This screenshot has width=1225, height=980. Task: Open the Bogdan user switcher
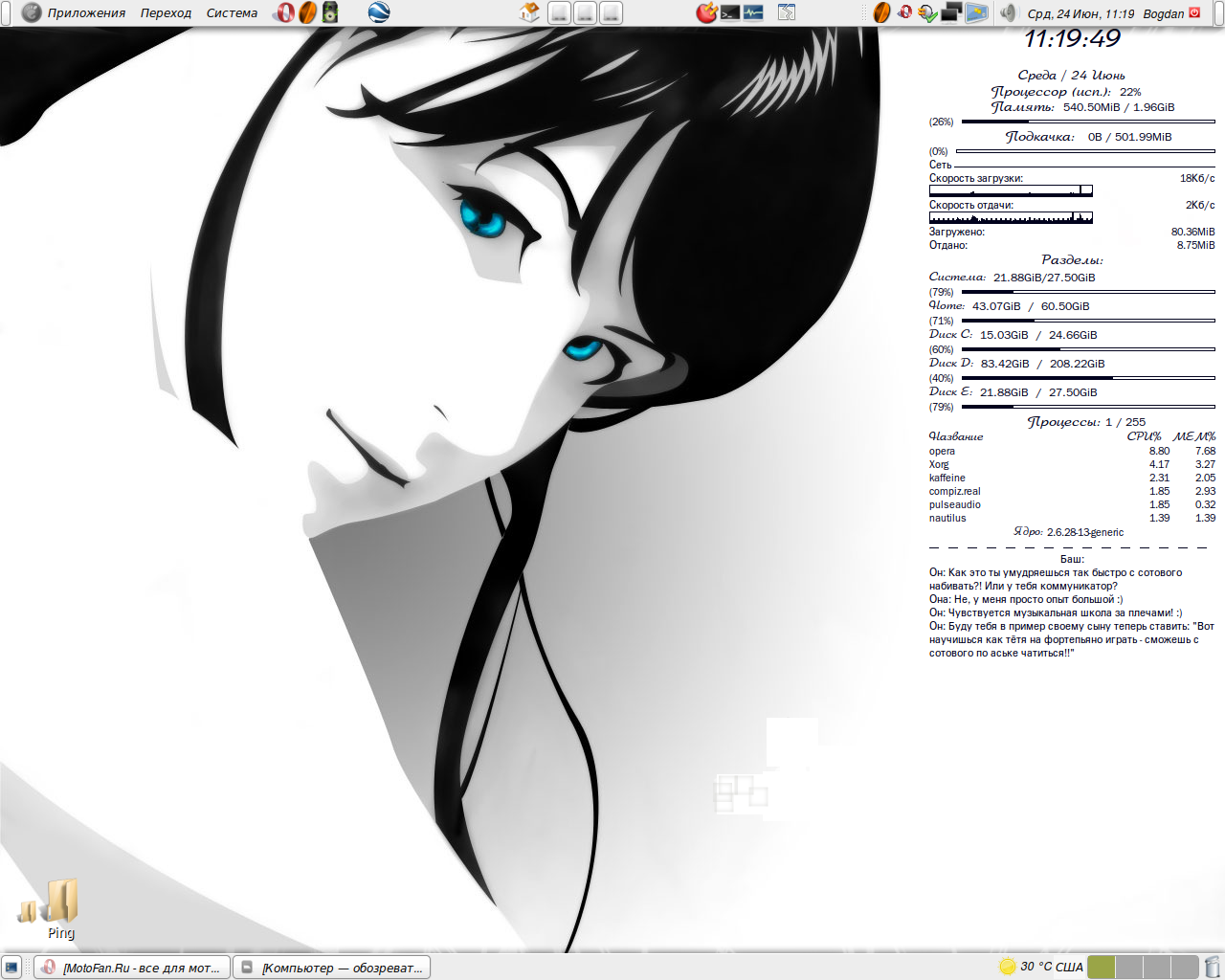click(x=1163, y=13)
